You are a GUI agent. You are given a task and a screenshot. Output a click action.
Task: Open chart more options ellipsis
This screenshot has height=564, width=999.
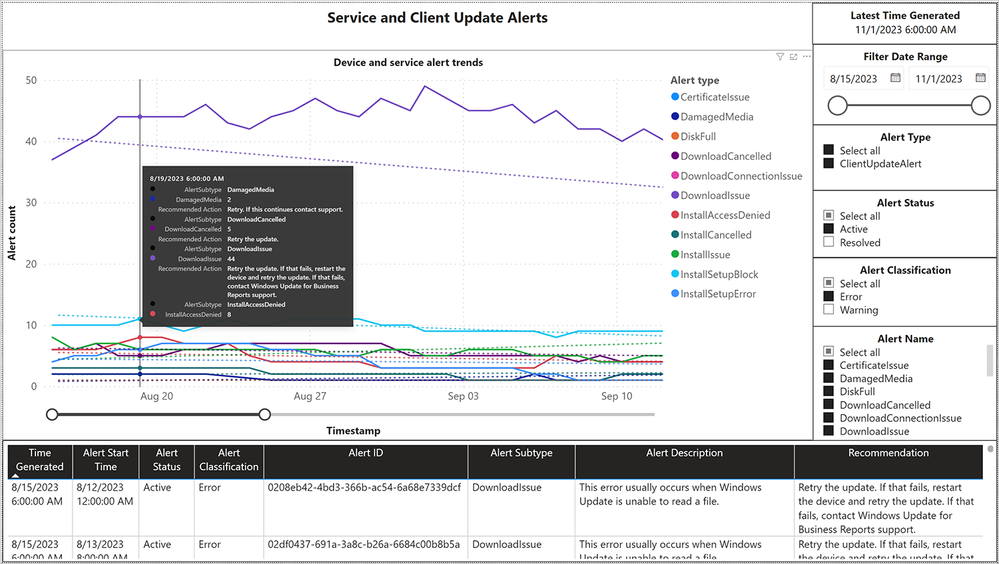click(x=807, y=57)
